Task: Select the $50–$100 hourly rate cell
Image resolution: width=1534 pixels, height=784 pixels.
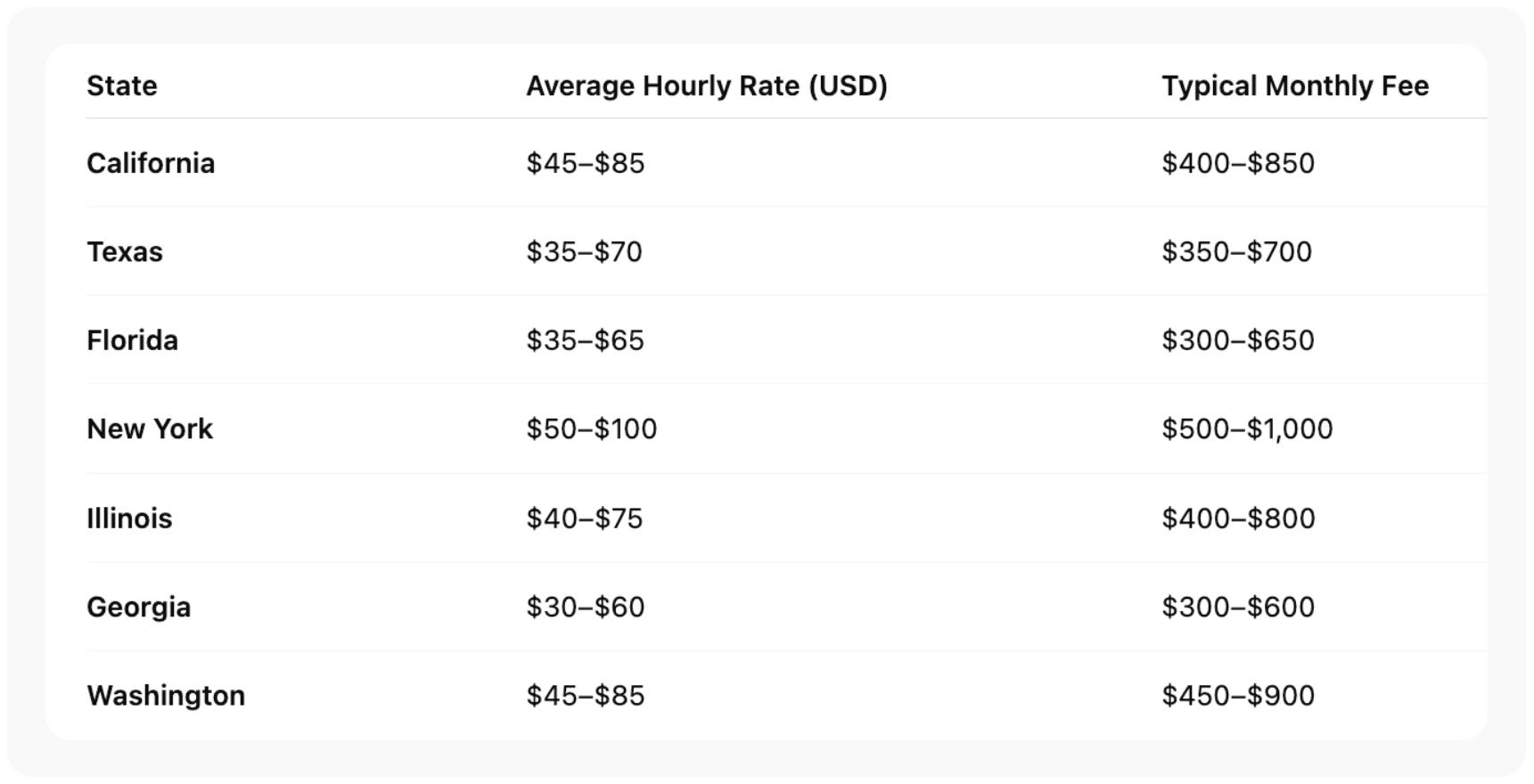Action: [x=591, y=429]
